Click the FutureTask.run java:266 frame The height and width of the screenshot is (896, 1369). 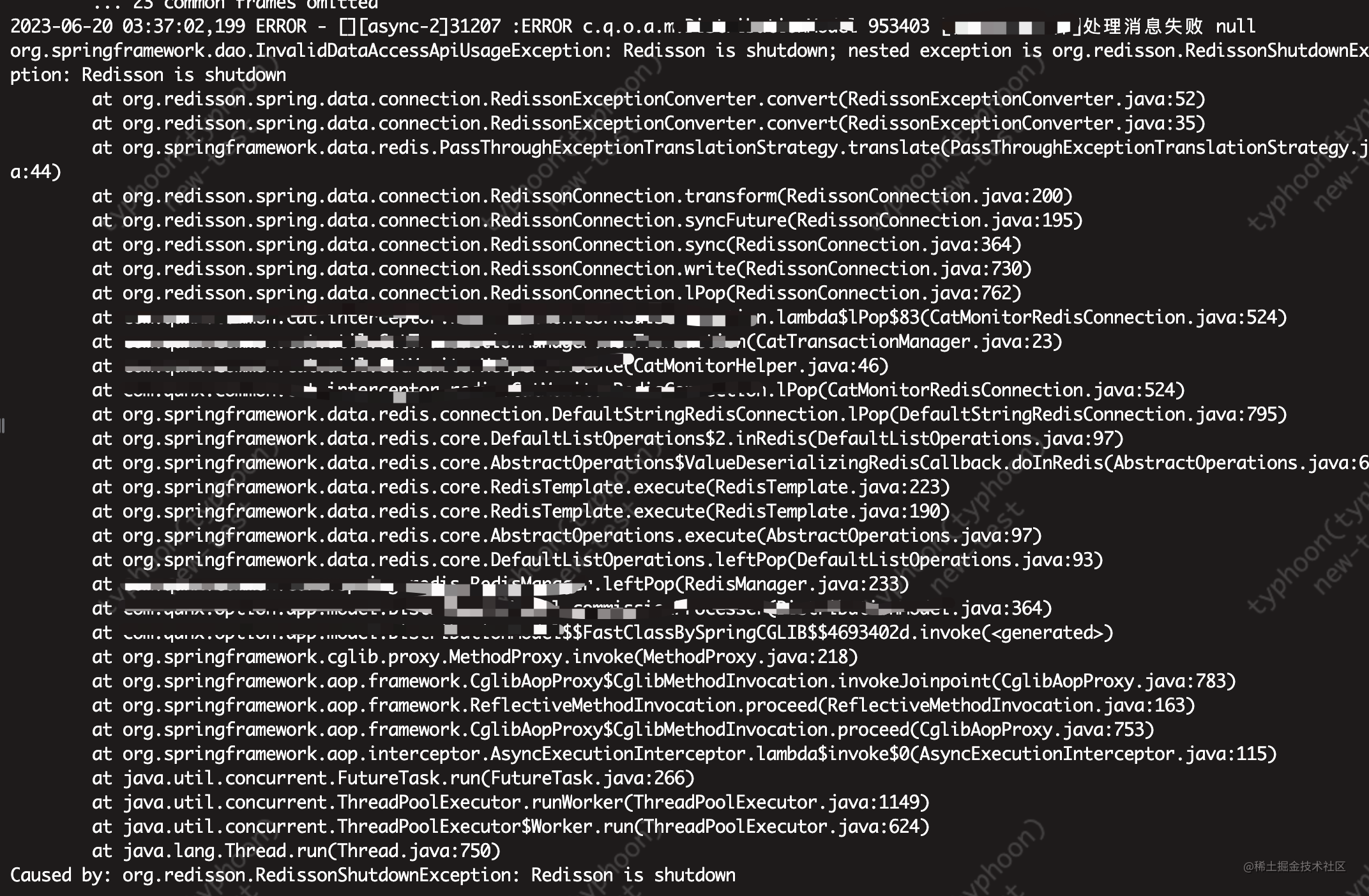tap(393, 778)
